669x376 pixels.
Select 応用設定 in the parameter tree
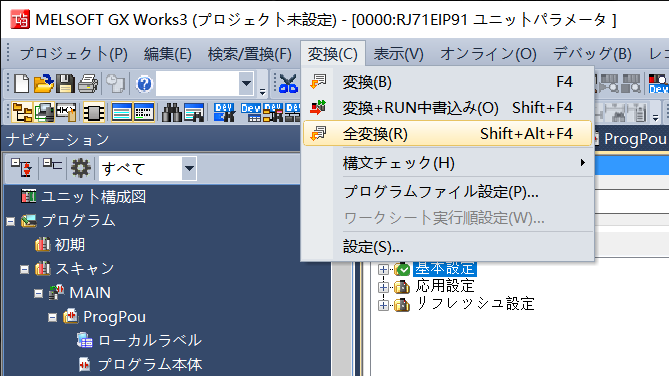coord(445,286)
